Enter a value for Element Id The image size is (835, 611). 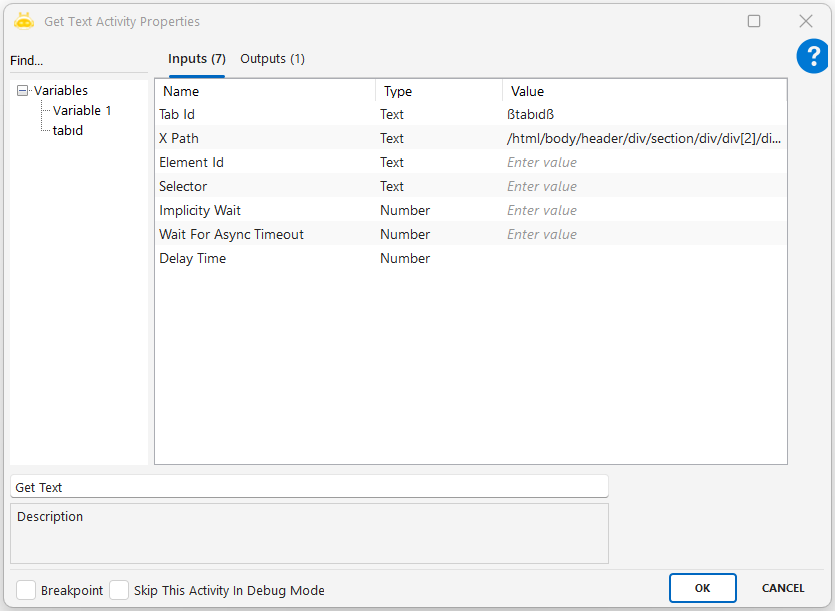coord(644,163)
